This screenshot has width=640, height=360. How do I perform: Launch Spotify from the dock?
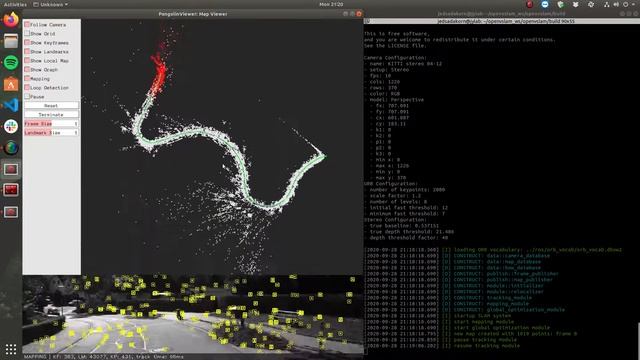[11, 62]
